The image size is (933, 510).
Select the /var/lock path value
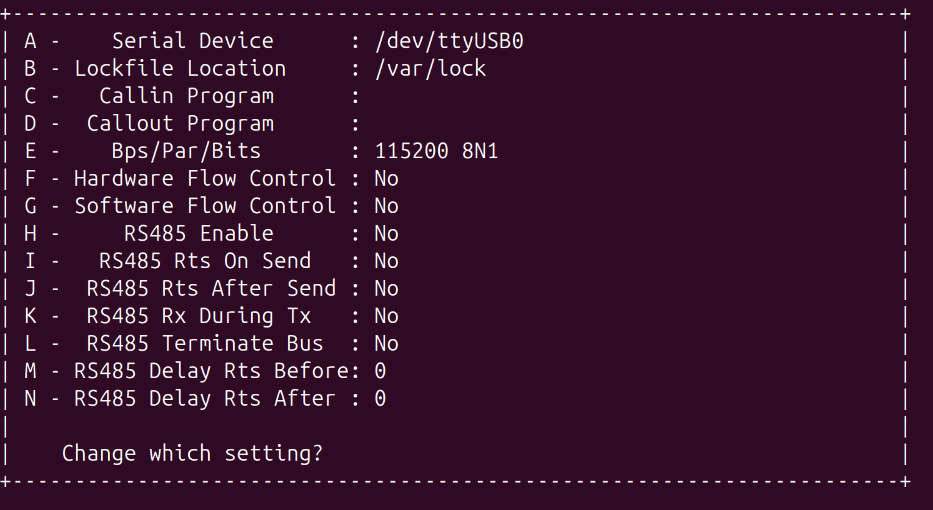click(430, 69)
